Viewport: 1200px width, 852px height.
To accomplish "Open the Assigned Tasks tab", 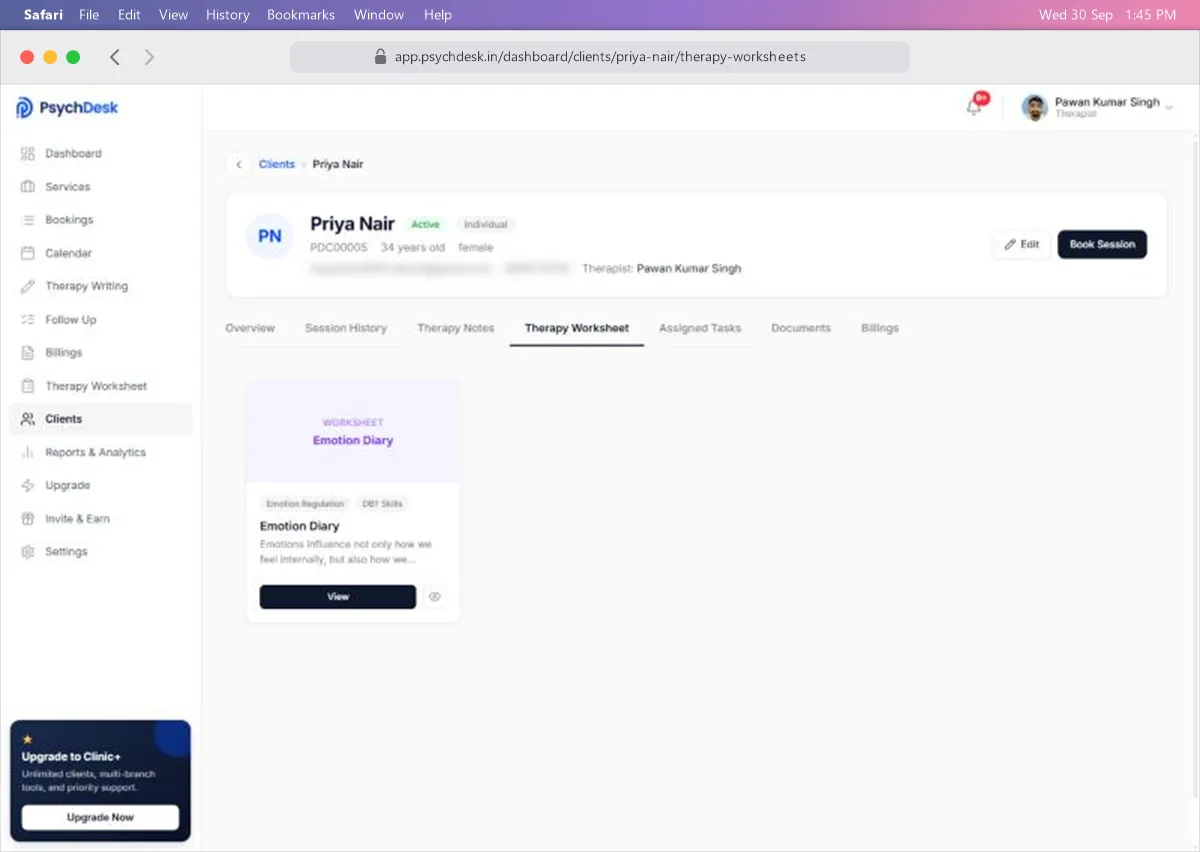I will coord(700,328).
